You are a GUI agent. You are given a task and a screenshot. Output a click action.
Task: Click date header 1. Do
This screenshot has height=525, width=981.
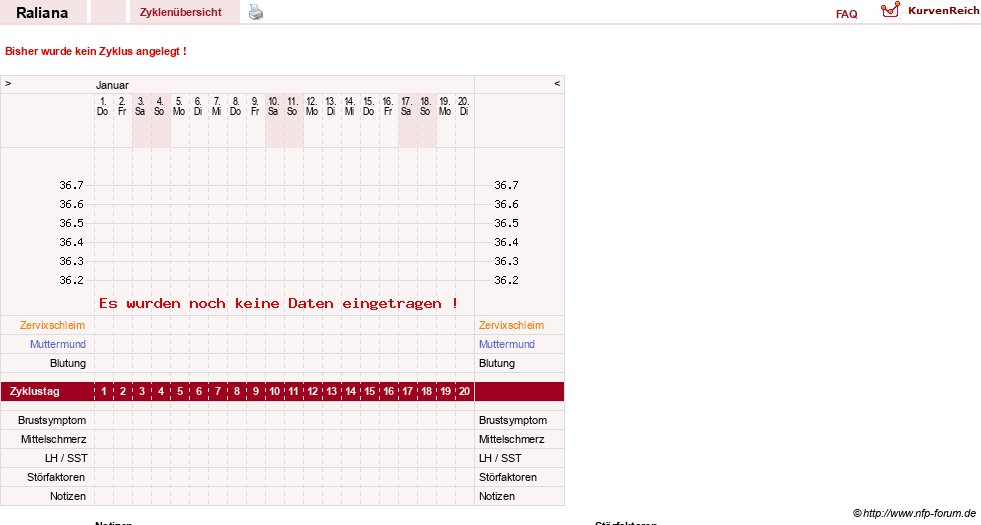coord(103,106)
